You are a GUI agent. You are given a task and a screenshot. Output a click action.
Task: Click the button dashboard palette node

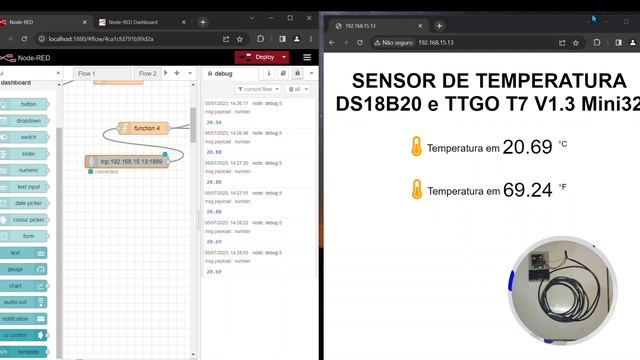[24, 104]
